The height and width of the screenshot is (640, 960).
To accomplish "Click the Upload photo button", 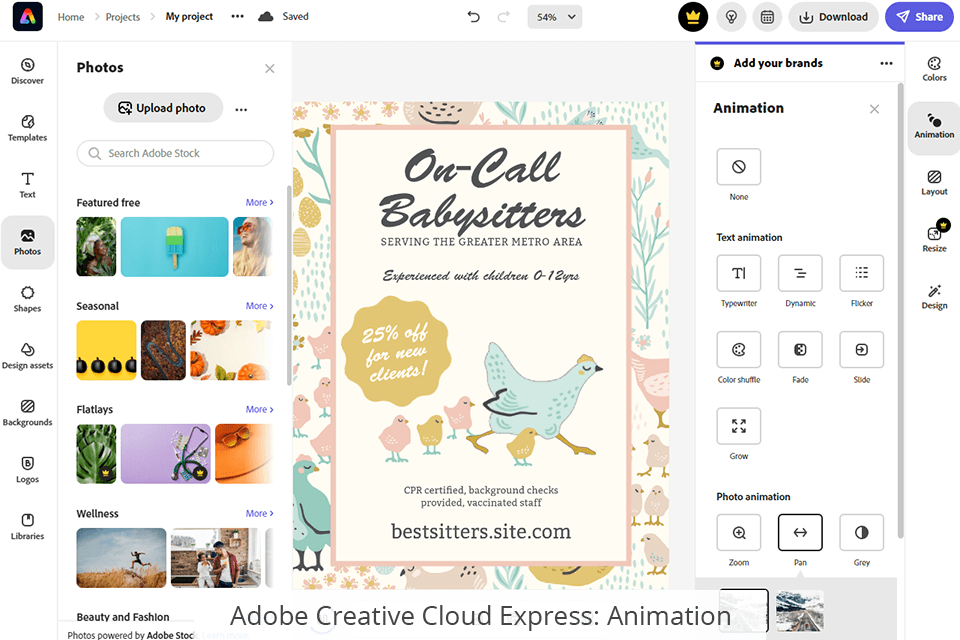I will 163,108.
